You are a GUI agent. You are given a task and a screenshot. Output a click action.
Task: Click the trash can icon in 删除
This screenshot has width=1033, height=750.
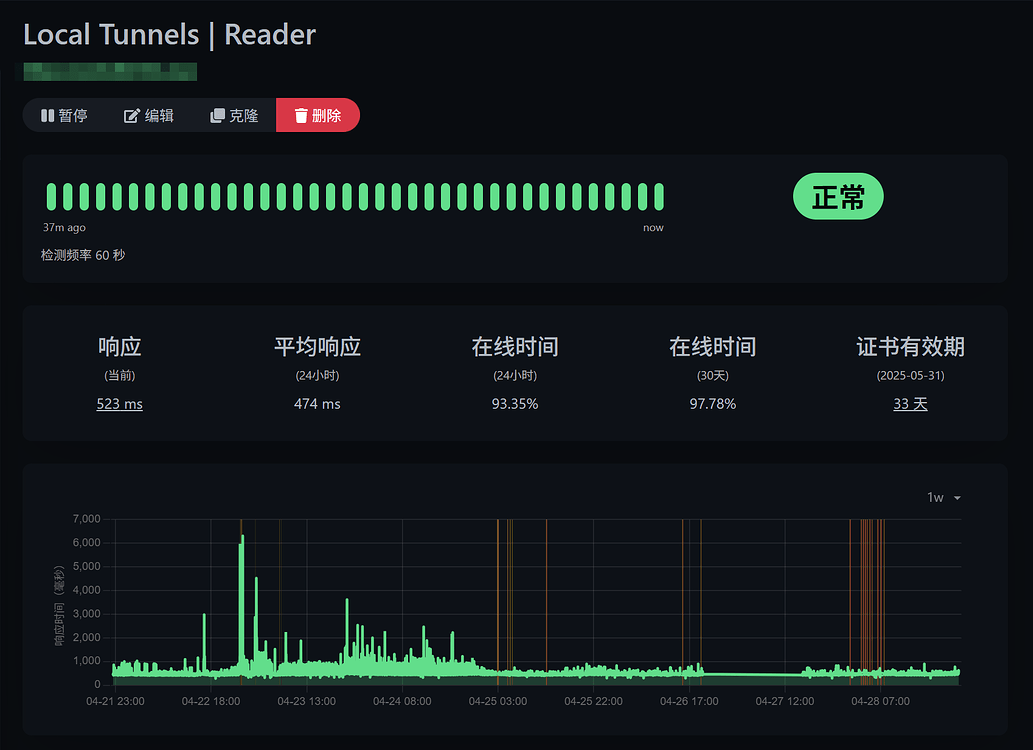(301, 116)
